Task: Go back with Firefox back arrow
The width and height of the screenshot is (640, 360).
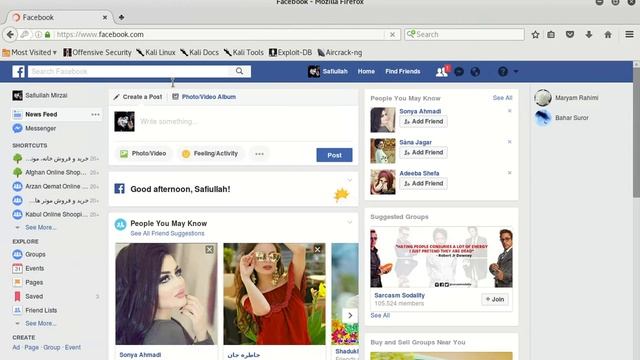Action: (10, 35)
